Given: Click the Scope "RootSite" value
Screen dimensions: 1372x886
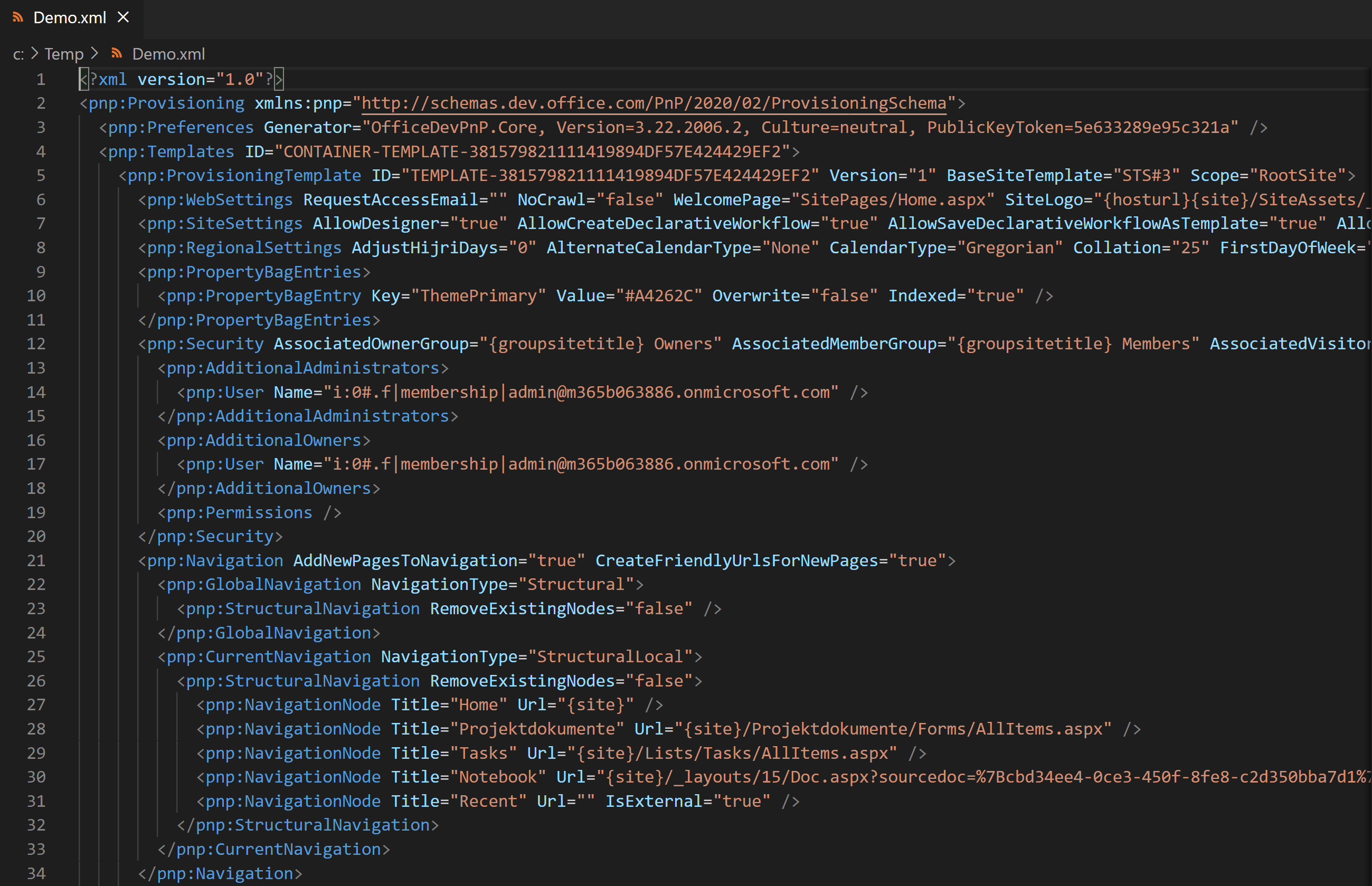Looking at the screenshot, I should tap(1297, 176).
